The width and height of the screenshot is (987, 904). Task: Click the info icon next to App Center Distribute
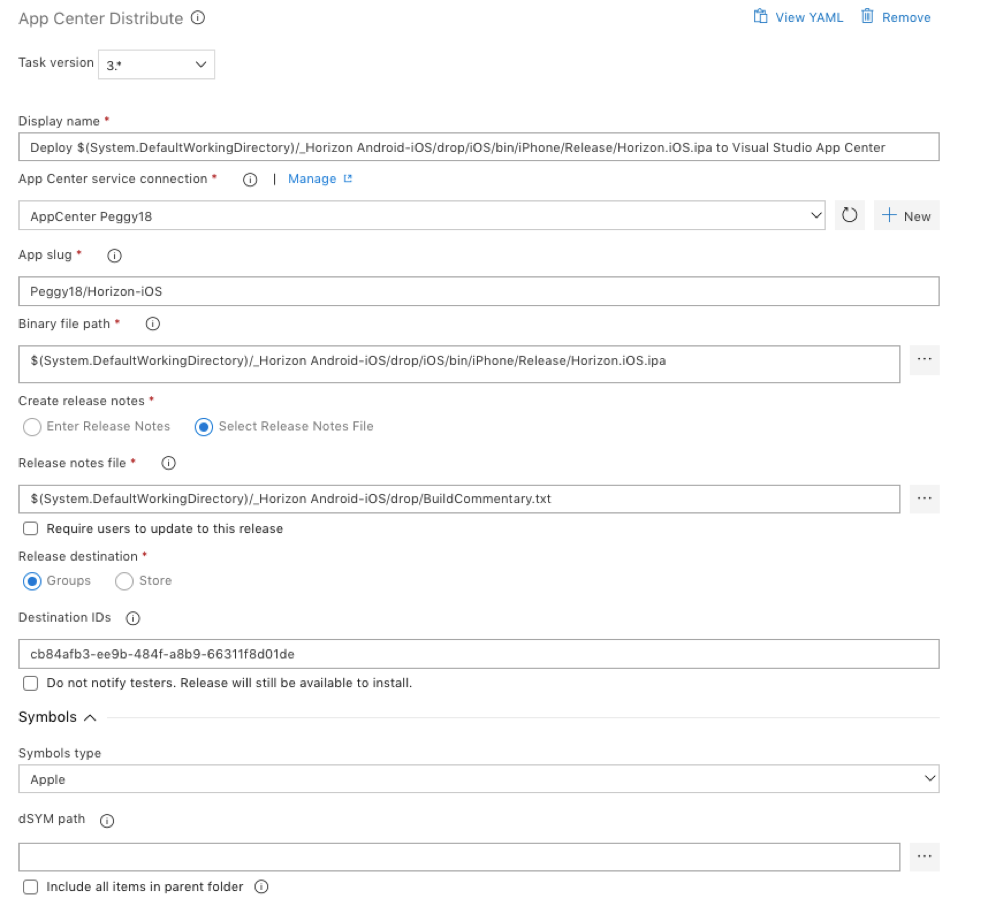tap(198, 18)
